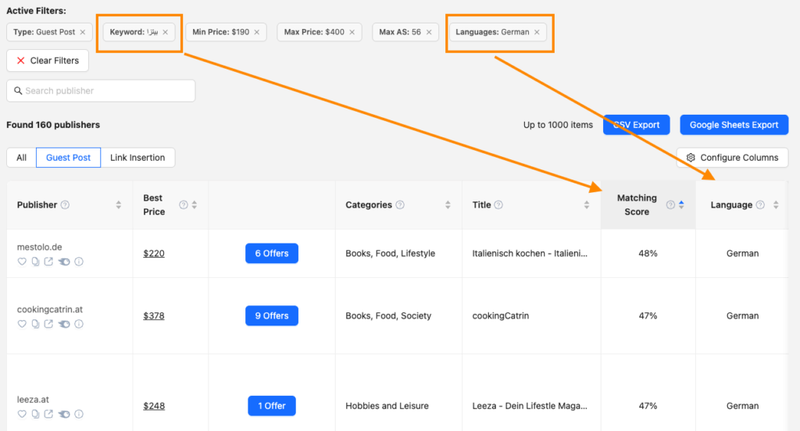Click the info icon under mestolo.de
The image size is (800, 431).
[79, 262]
